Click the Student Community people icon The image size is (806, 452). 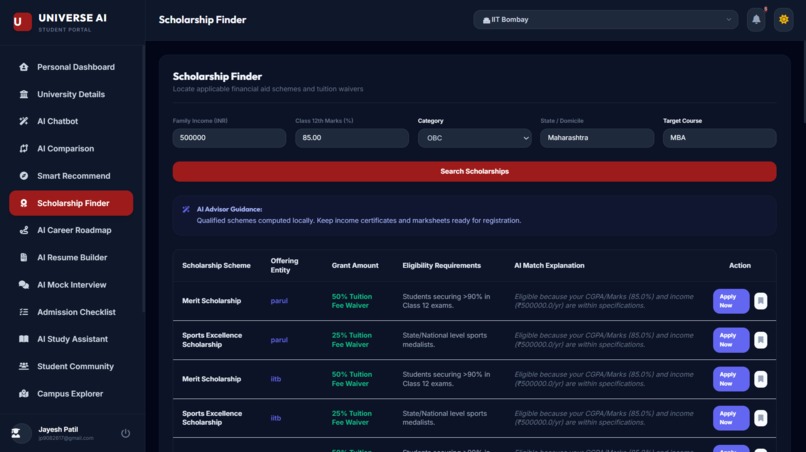(24, 367)
